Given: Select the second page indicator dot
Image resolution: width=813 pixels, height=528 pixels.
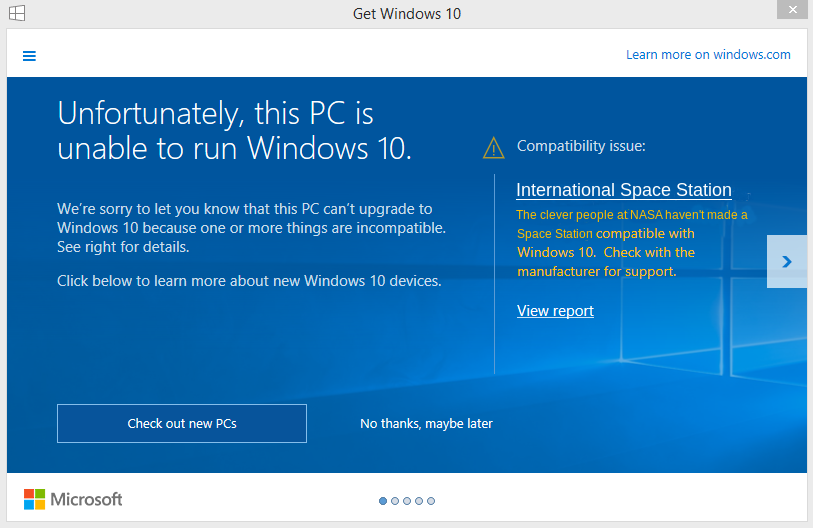Looking at the screenshot, I should (x=395, y=501).
